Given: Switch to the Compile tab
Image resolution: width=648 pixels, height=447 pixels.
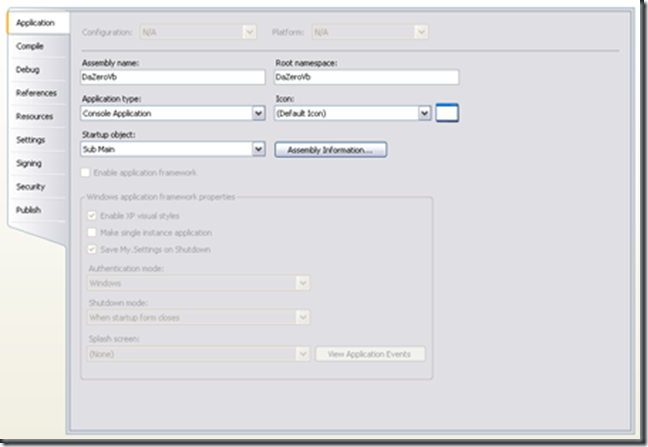Looking at the screenshot, I should point(29,46).
